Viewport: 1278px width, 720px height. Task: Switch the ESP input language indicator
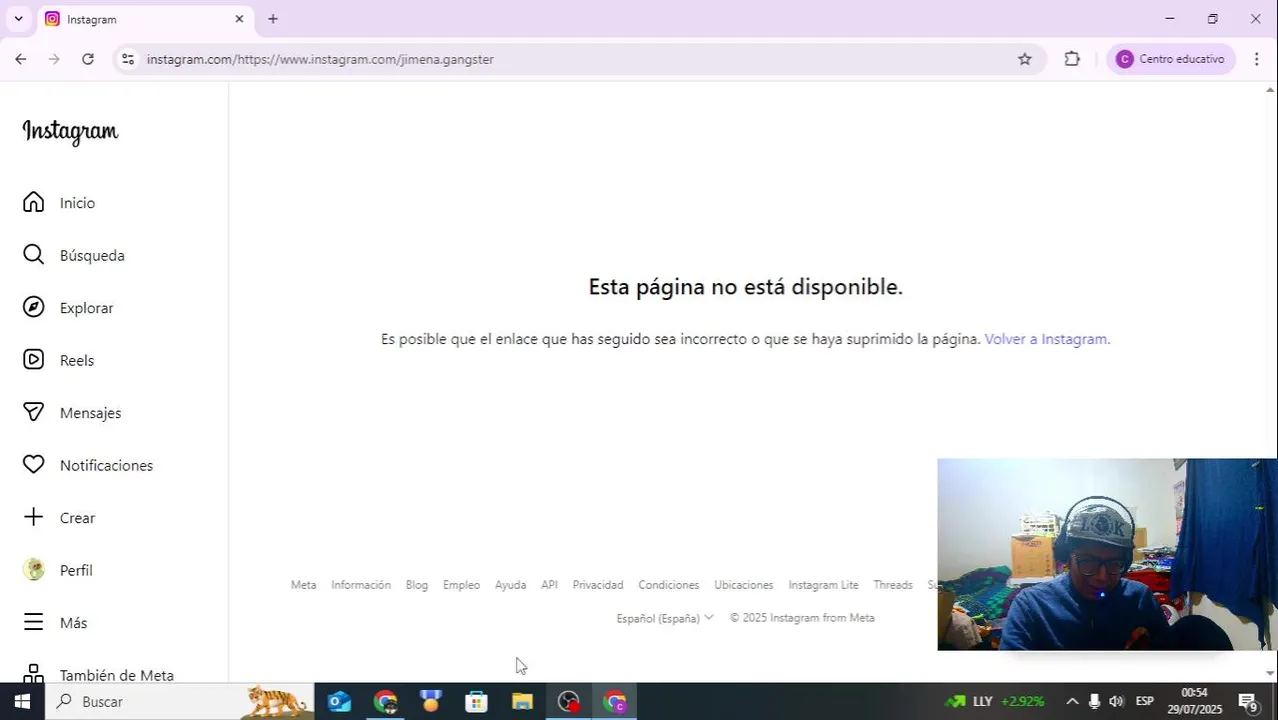pyautogui.click(x=1145, y=701)
